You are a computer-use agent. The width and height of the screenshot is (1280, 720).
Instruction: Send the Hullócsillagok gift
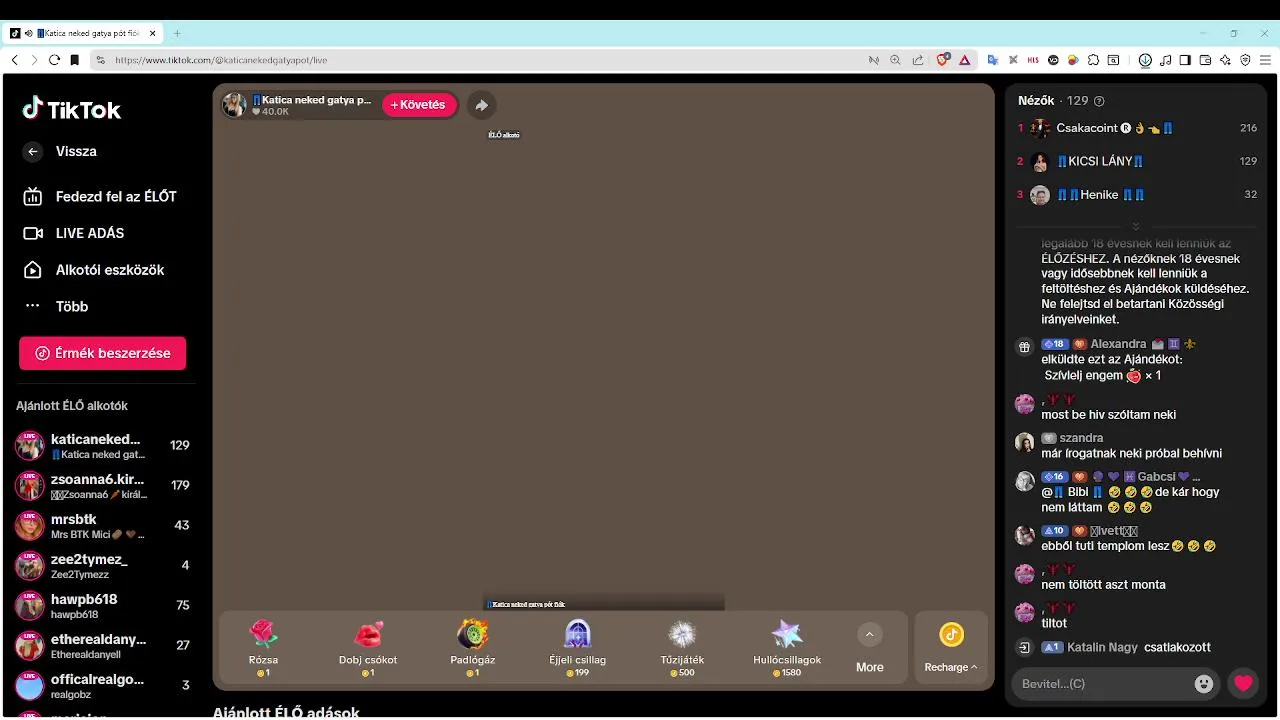click(787, 648)
